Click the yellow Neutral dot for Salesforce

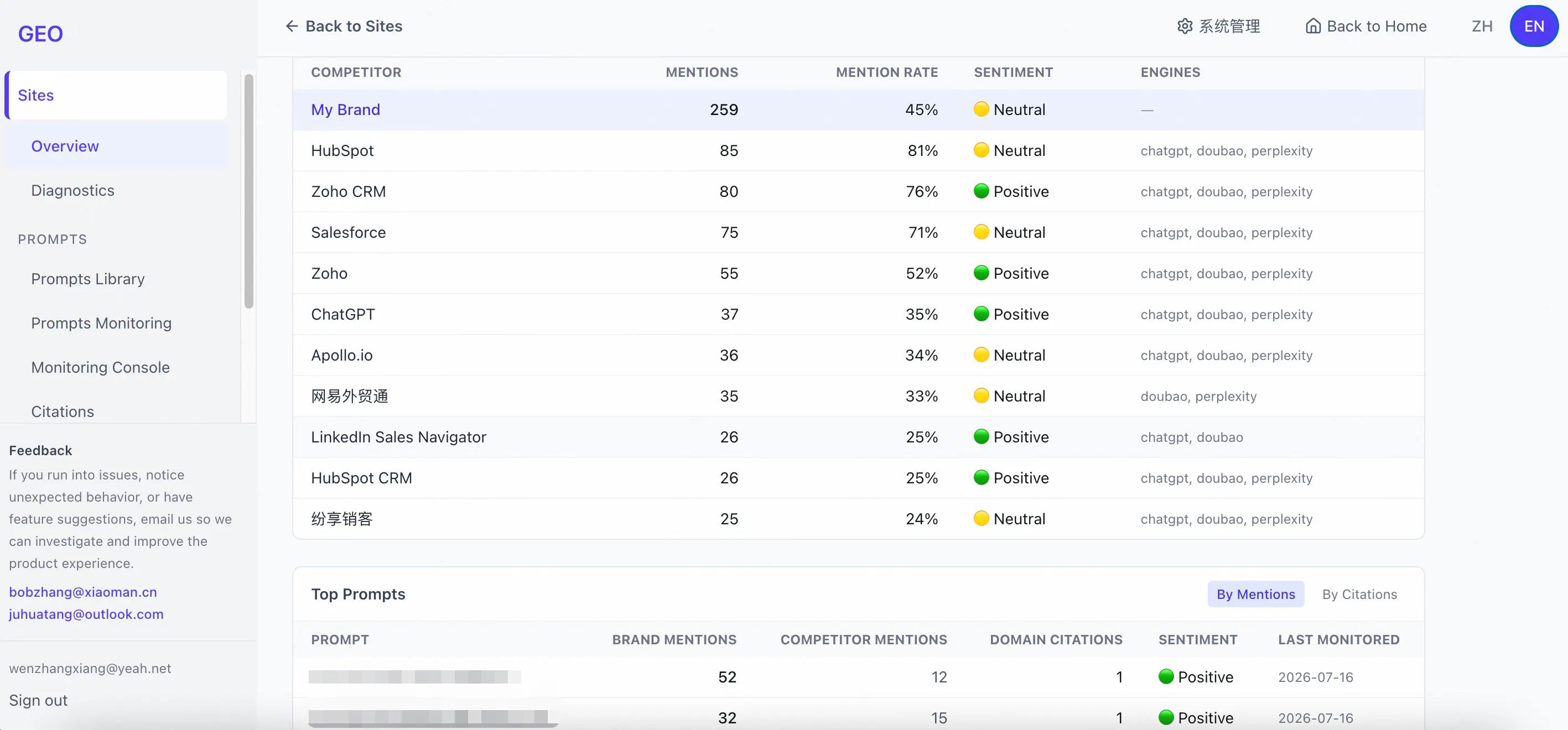(x=981, y=231)
